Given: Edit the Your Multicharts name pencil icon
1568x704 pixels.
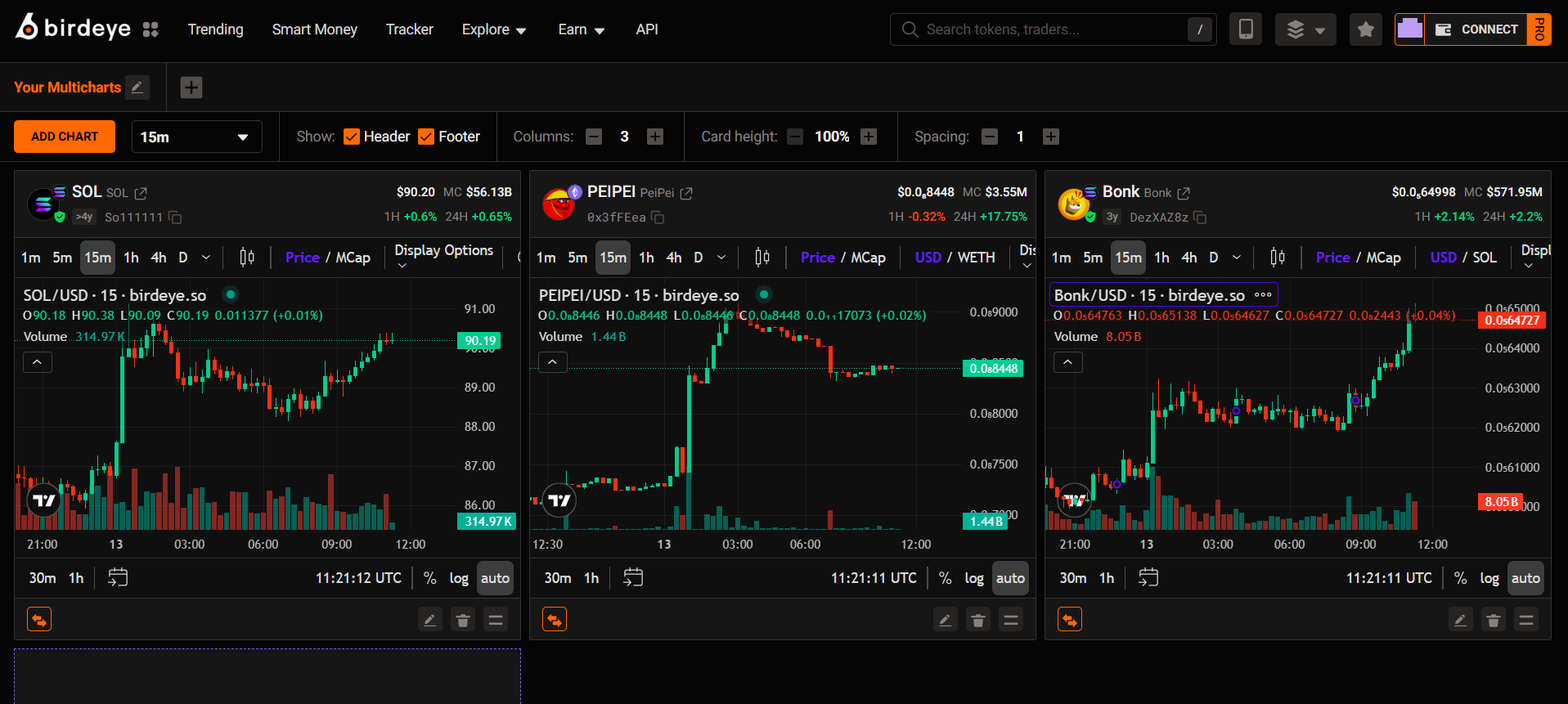Looking at the screenshot, I should tap(137, 87).
